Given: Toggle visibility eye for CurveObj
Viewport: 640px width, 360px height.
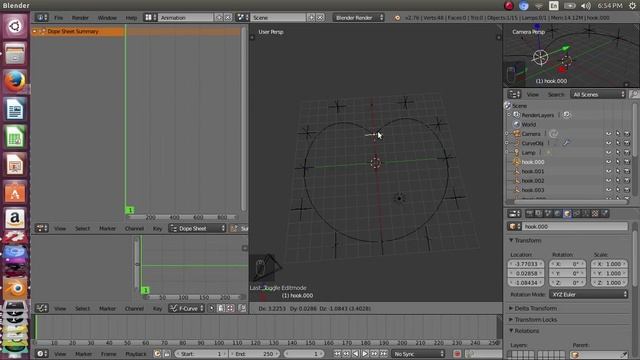Looking at the screenshot, I should (609, 143).
